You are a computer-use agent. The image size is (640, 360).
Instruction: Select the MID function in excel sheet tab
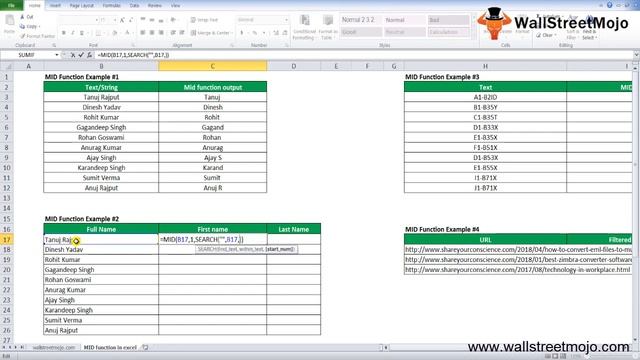(110, 347)
